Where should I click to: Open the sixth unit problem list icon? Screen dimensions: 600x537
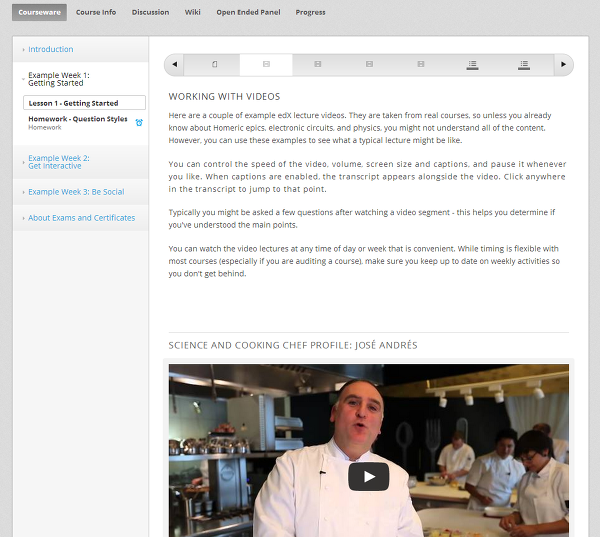[473, 65]
